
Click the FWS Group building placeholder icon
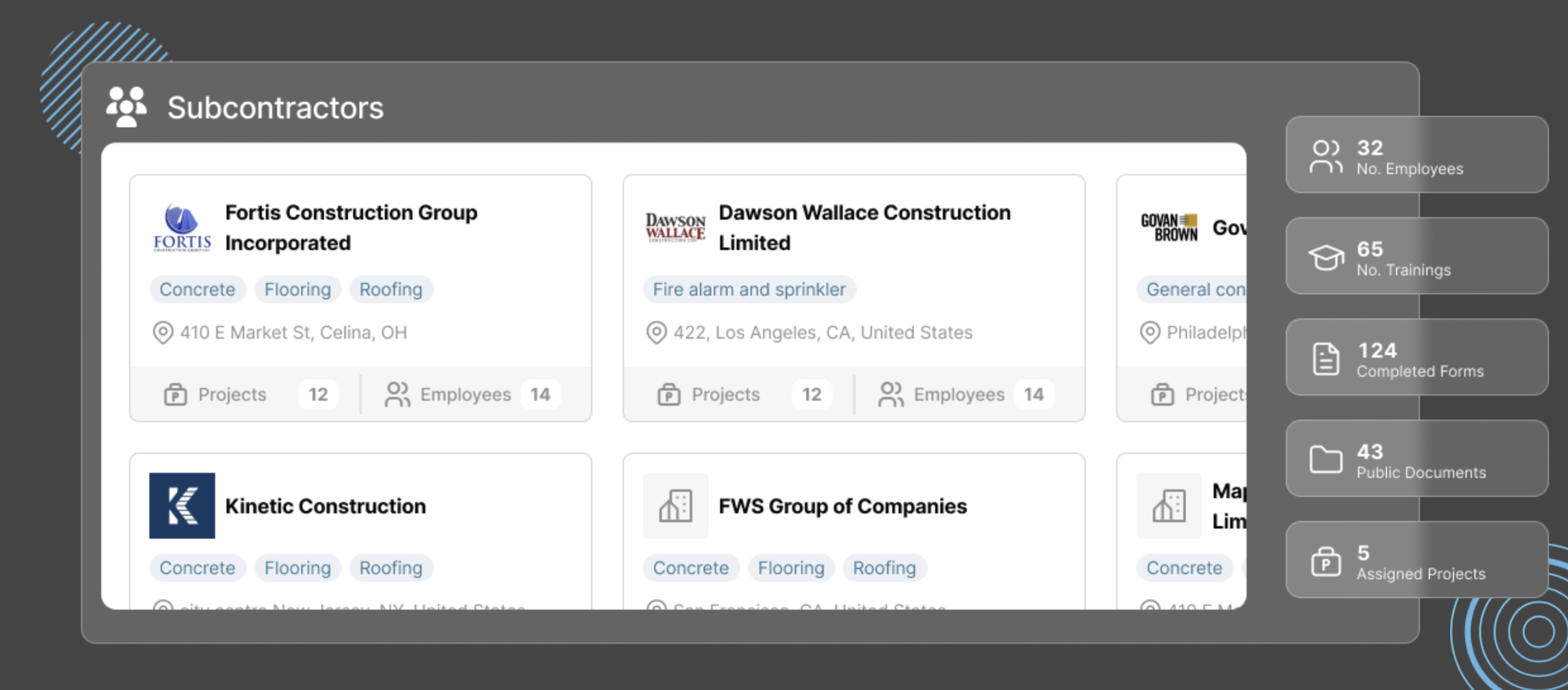[x=675, y=506]
